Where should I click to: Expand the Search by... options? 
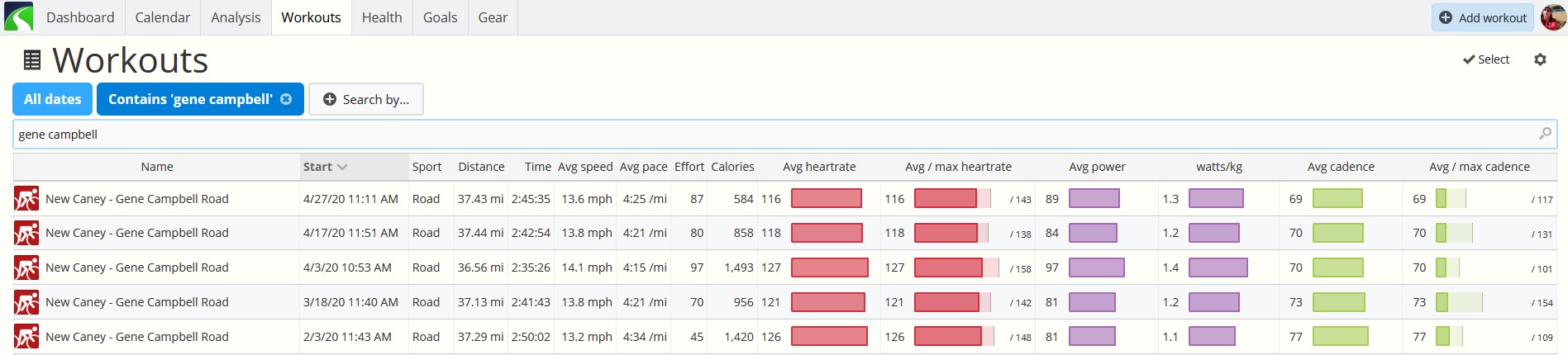(x=366, y=99)
